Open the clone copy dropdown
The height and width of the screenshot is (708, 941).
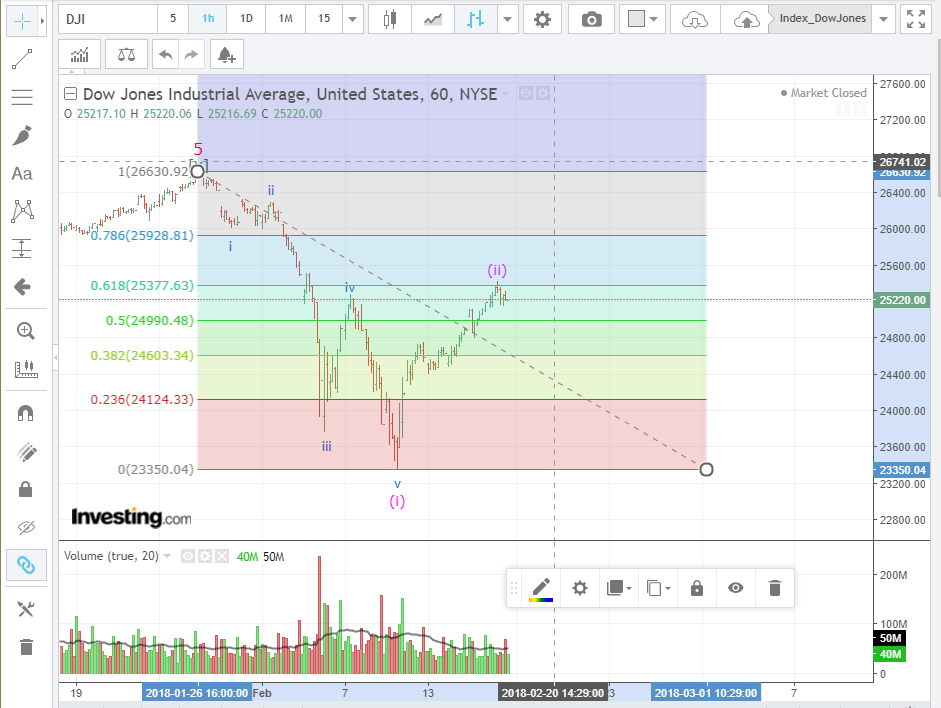(x=658, y=588)
